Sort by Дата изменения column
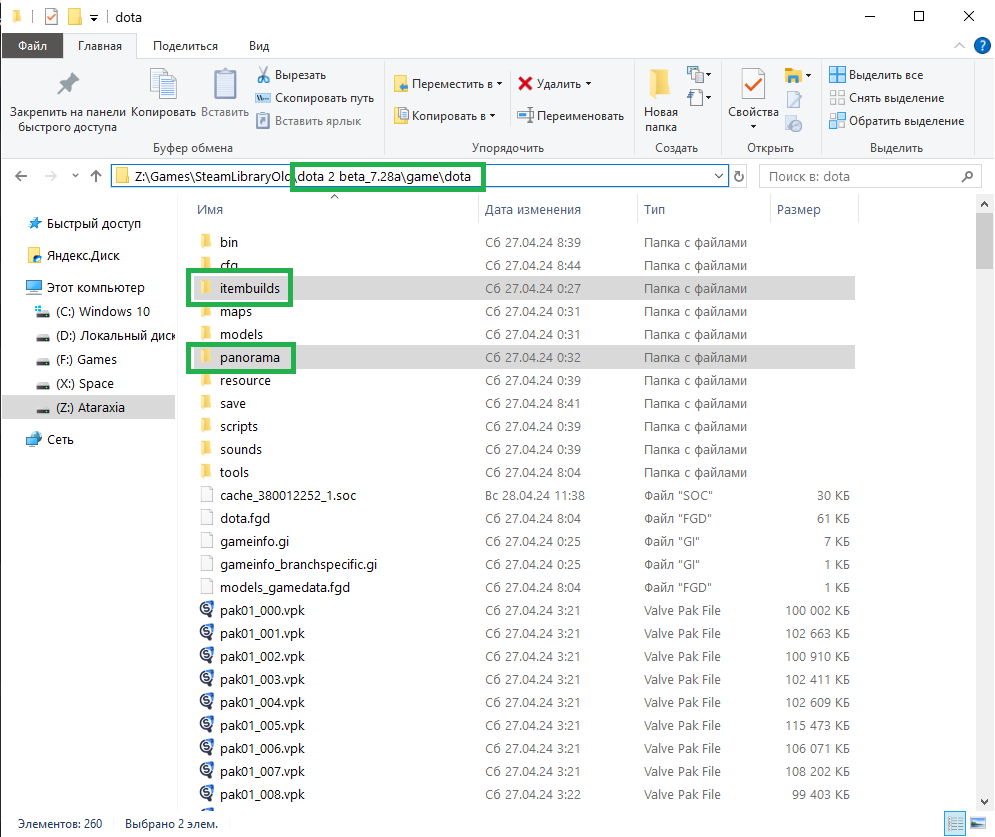The height and width of the screenshot is (837, 995). point(532,209)
